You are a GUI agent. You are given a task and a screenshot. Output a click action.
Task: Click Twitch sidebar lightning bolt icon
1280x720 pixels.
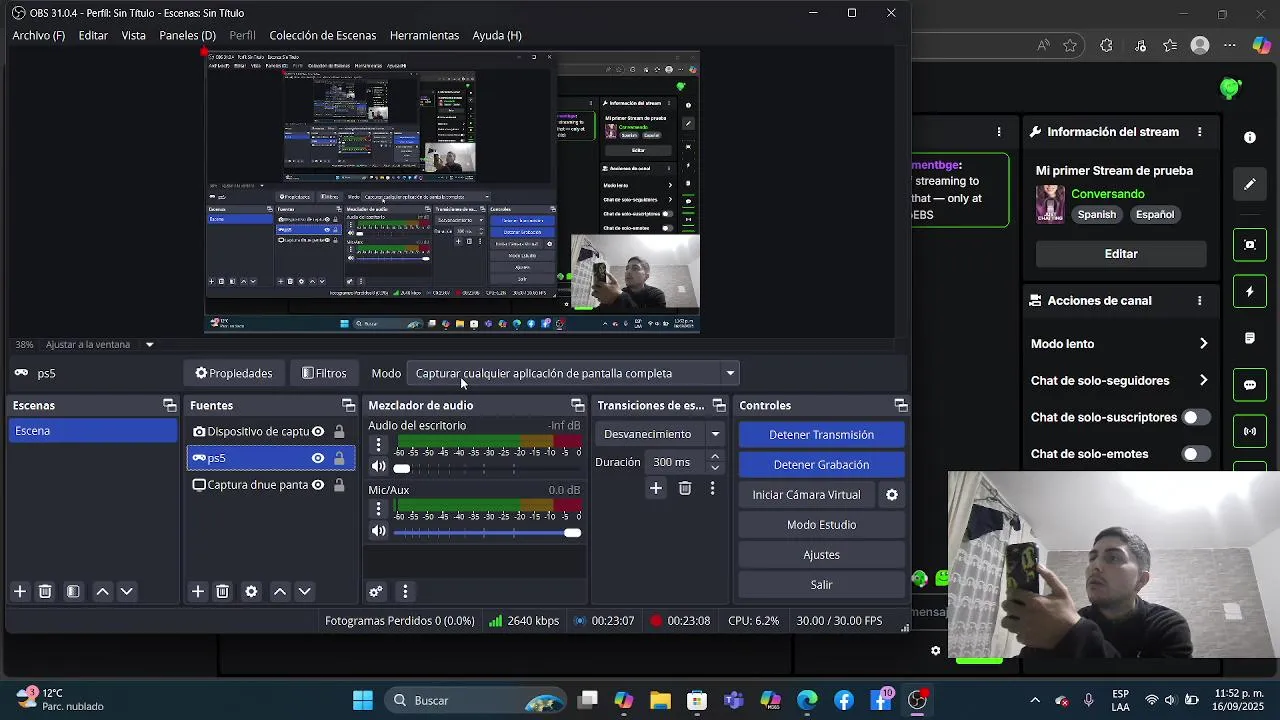[x=1250, y=292]
